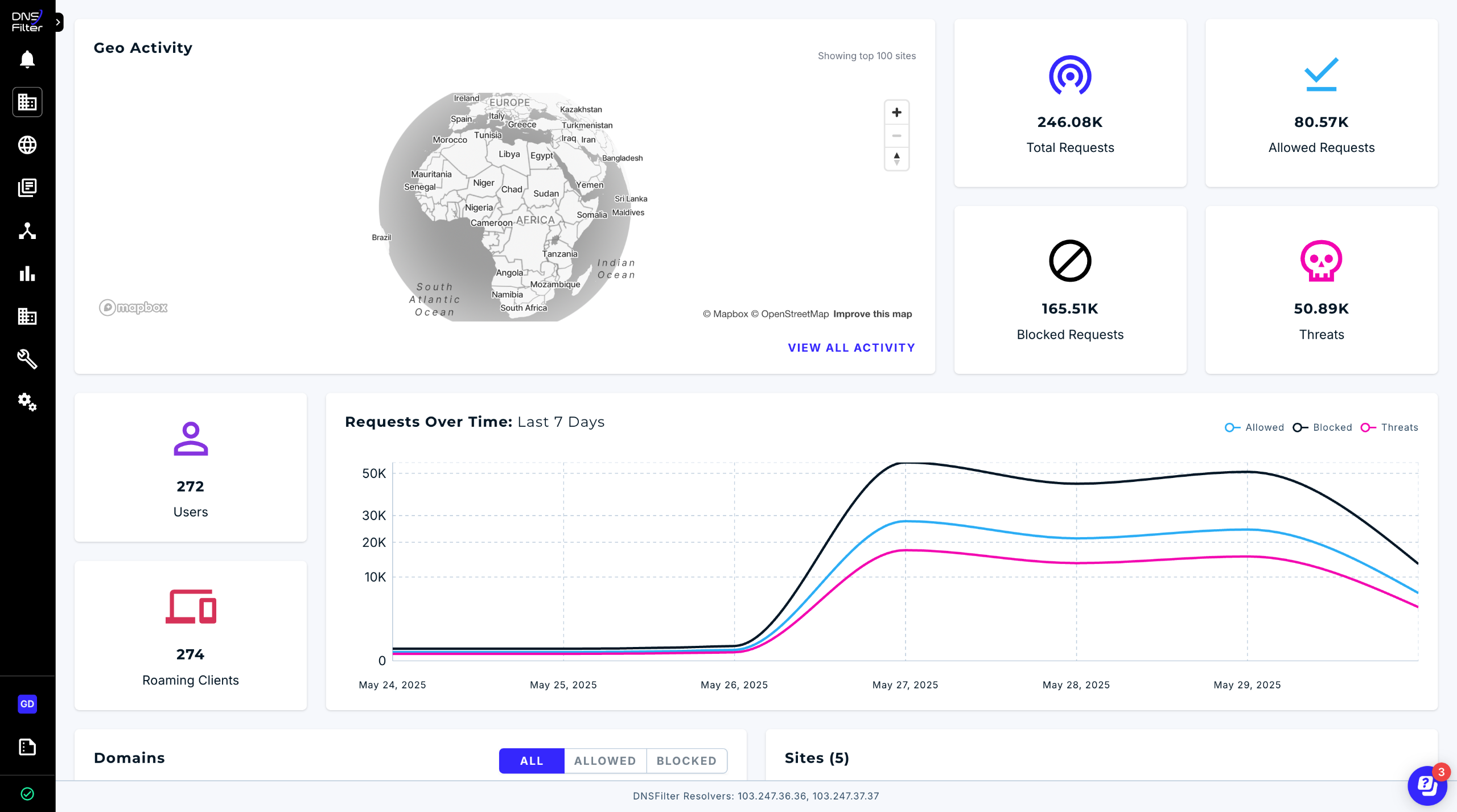This screenshot has width=1457, height=812.
Task: Open the gears settings icon
Action: pos(27,402)
